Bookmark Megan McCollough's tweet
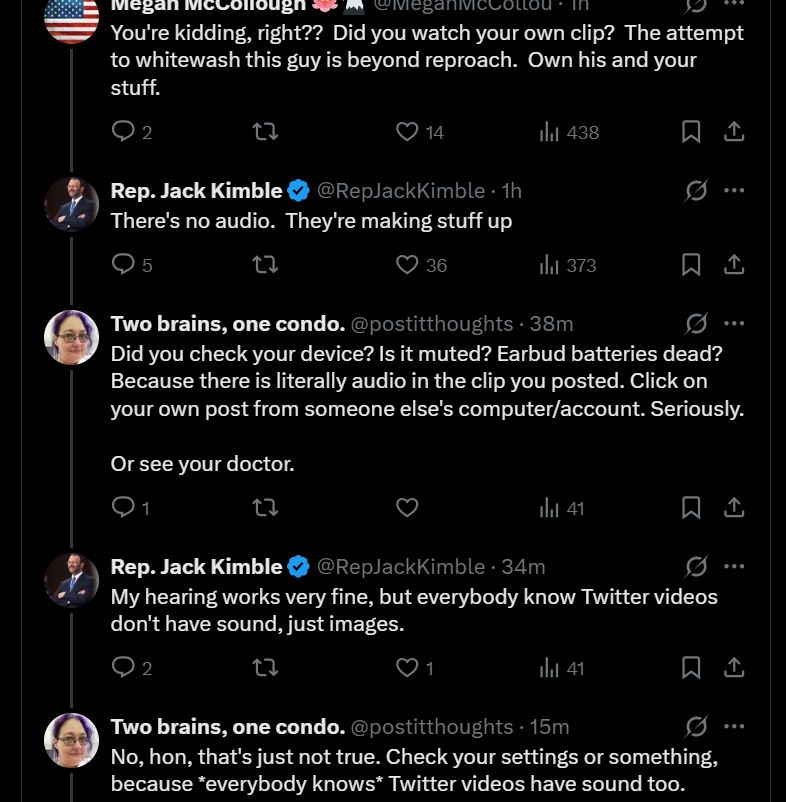Screen dimensions: 786x802 691,132
